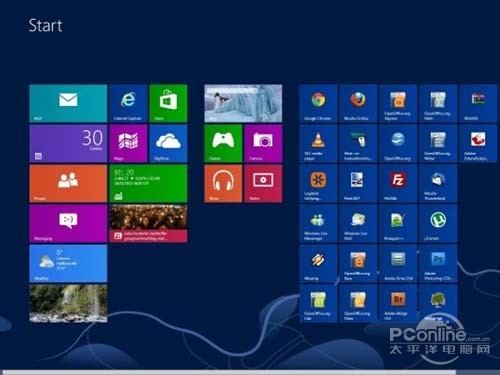The height and width of the screenshot is (375, 500).
Task: Open the Weather tile
Action: [x=68, y=263]
